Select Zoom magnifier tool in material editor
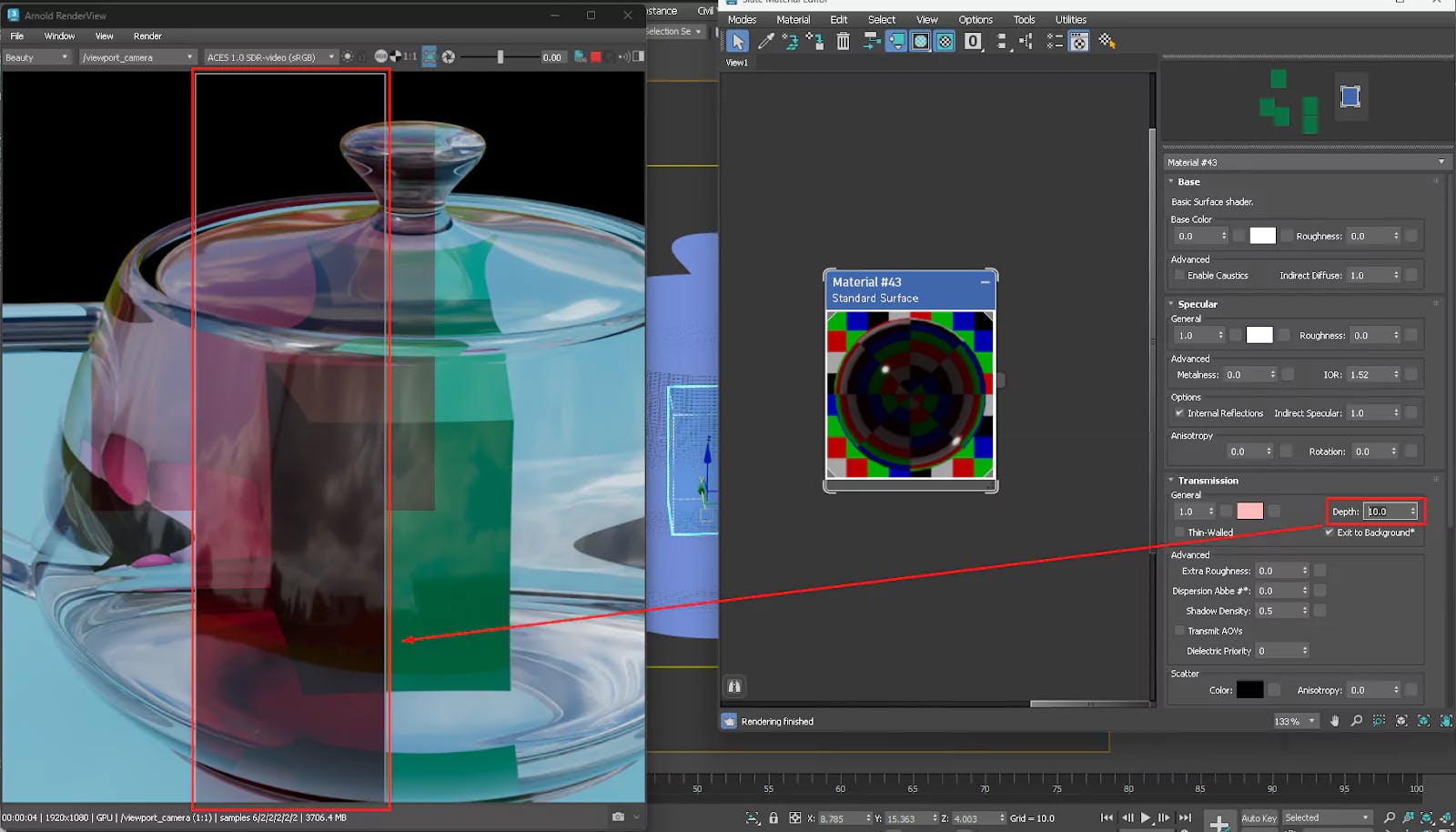The height and width of the screenshot is (832, 1456). (1357, 721)
